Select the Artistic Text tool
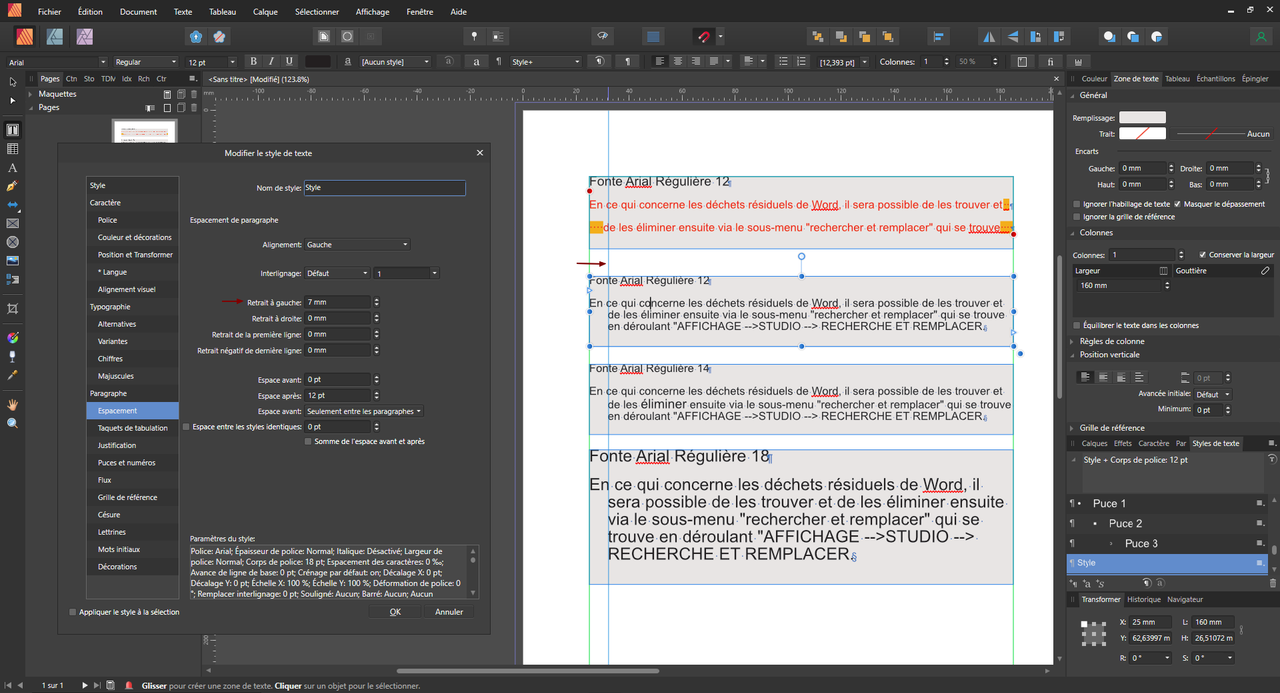The height and width of the screenshot is (693, 1280). (x=12, y=168)
